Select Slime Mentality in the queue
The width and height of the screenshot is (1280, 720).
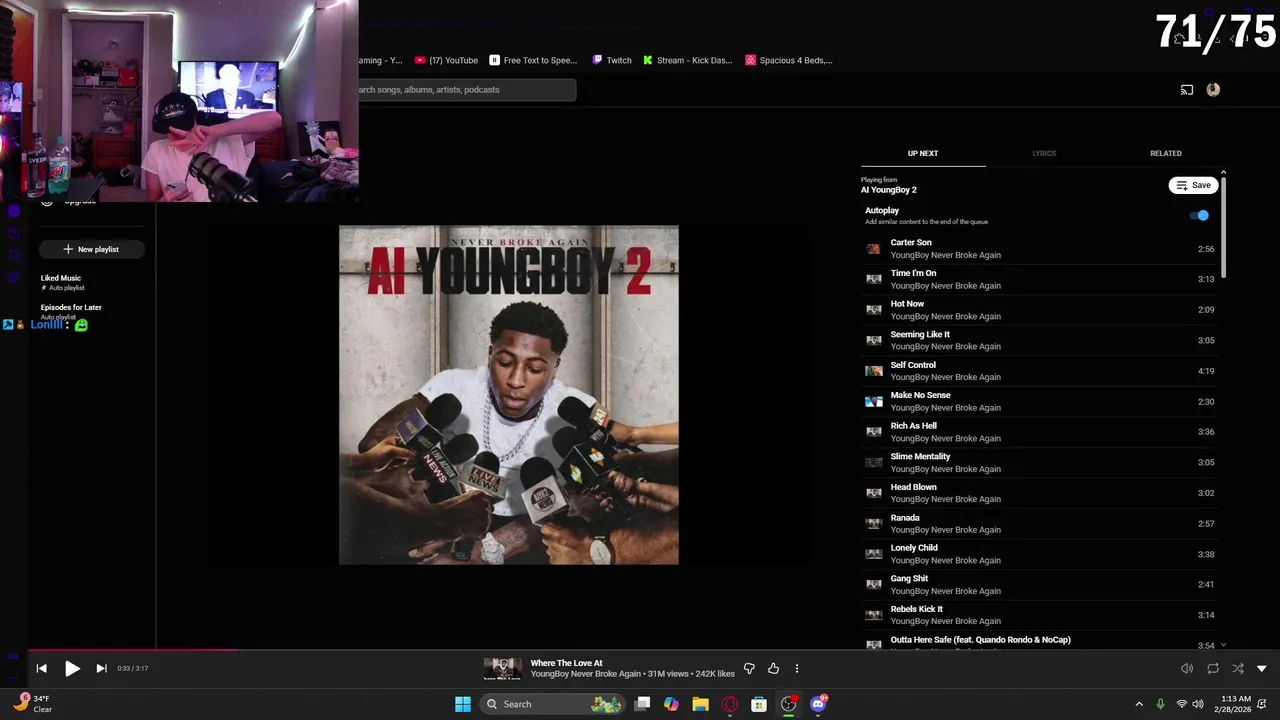click(x=1040, y=462)
